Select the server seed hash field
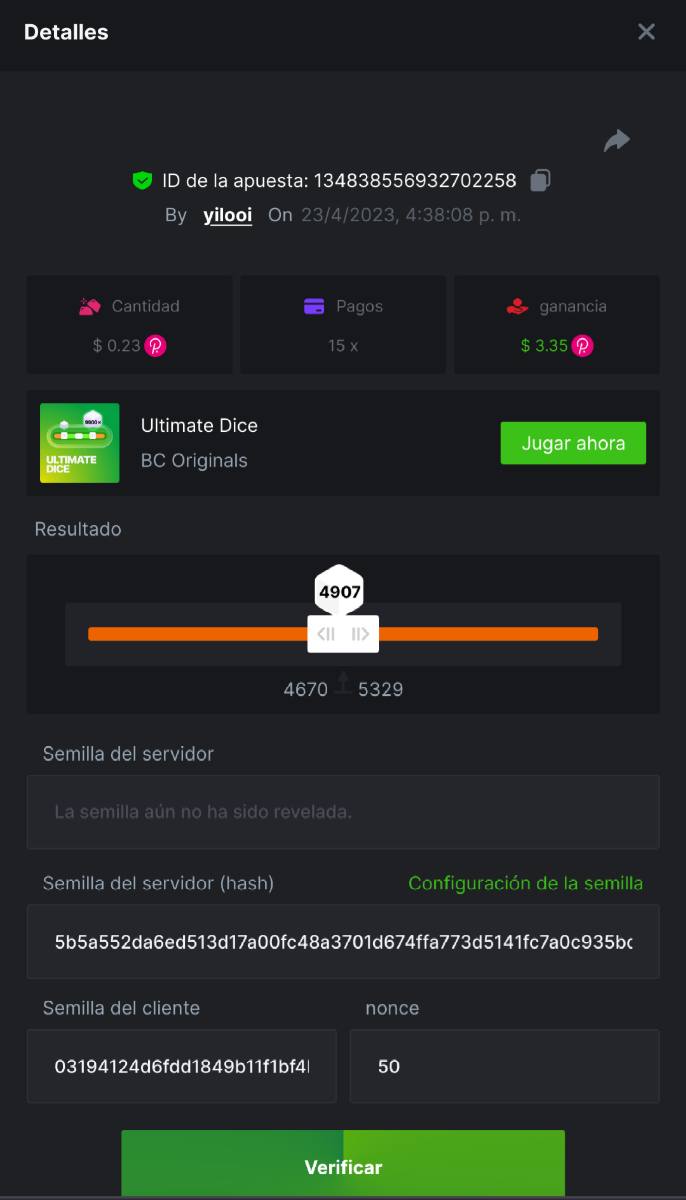 click(x=343, y=942)
